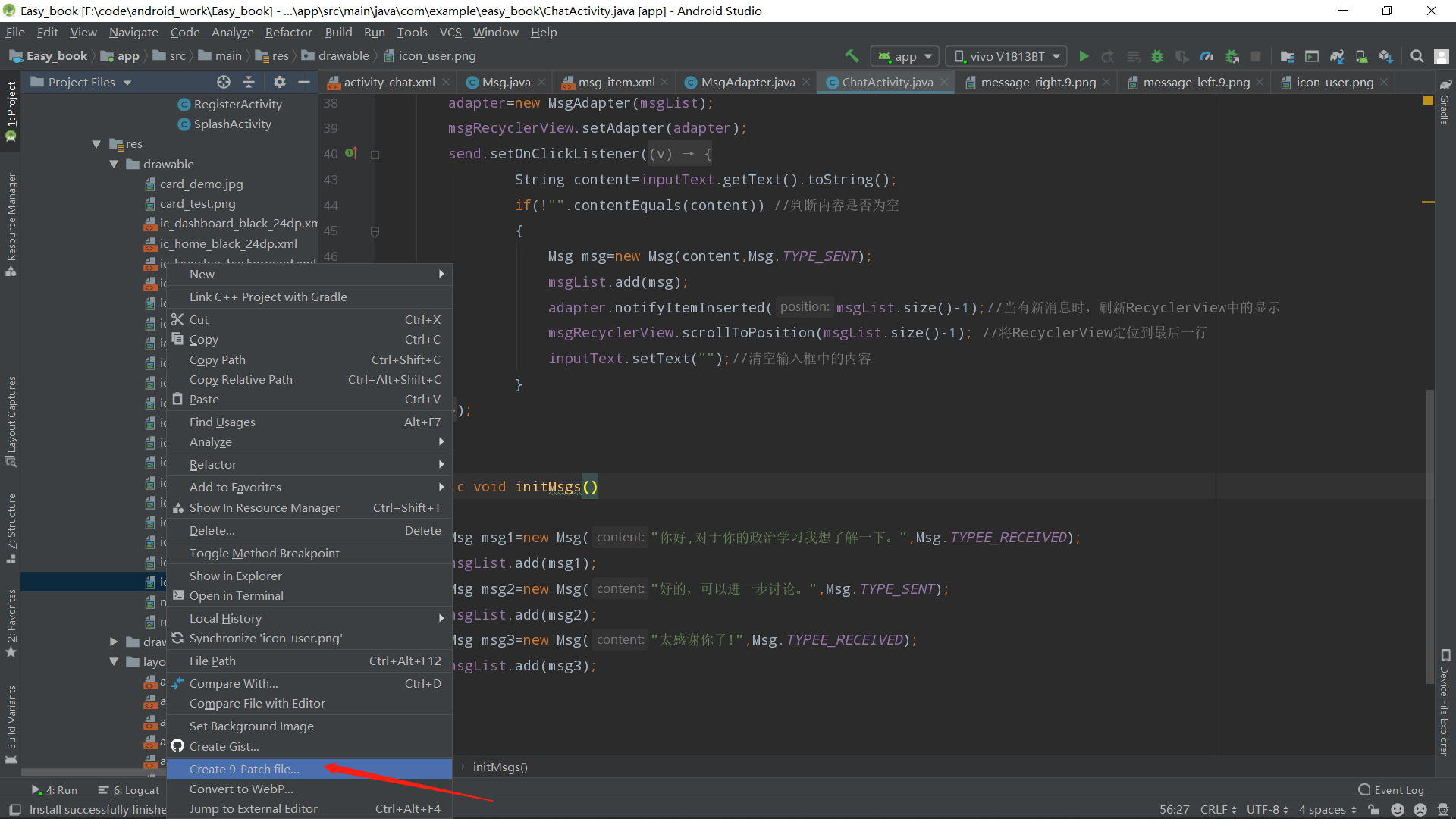The height and width of the screenshot is (819, 1456).
Task: Open Search Everywhere magnifier
Action: [1415, 55]
